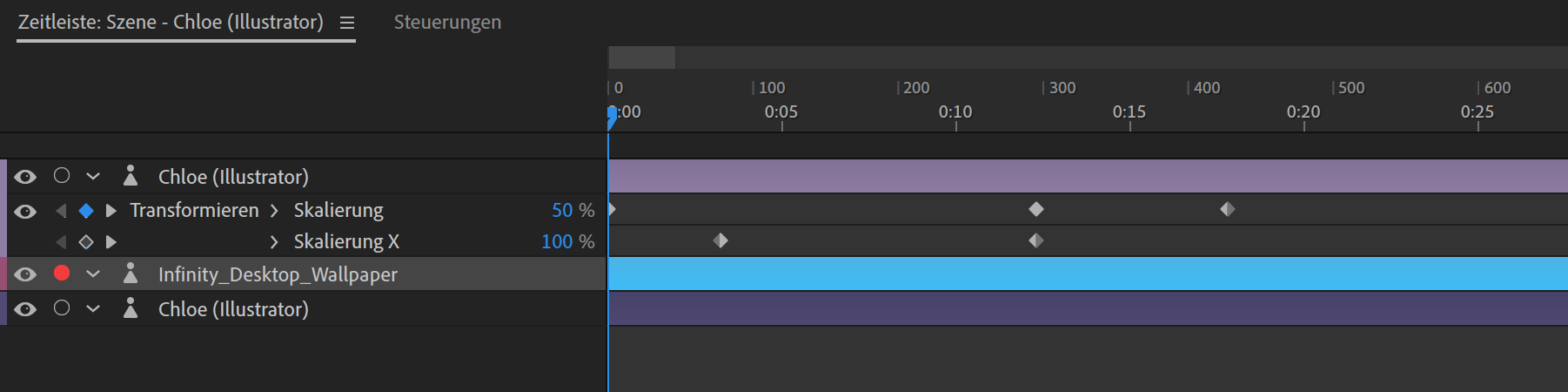Go to next Skalierung X keyframe arrow

pos(111,242)
